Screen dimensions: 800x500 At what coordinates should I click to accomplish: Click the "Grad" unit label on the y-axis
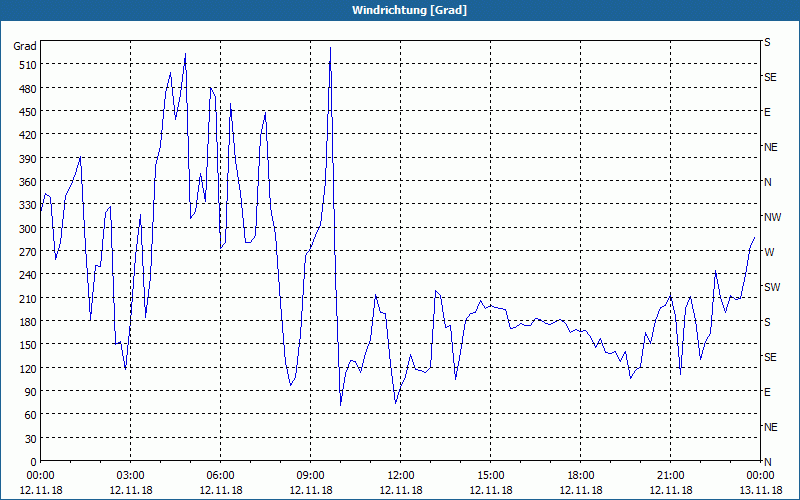pyautogui.click(x=24, y=46)
